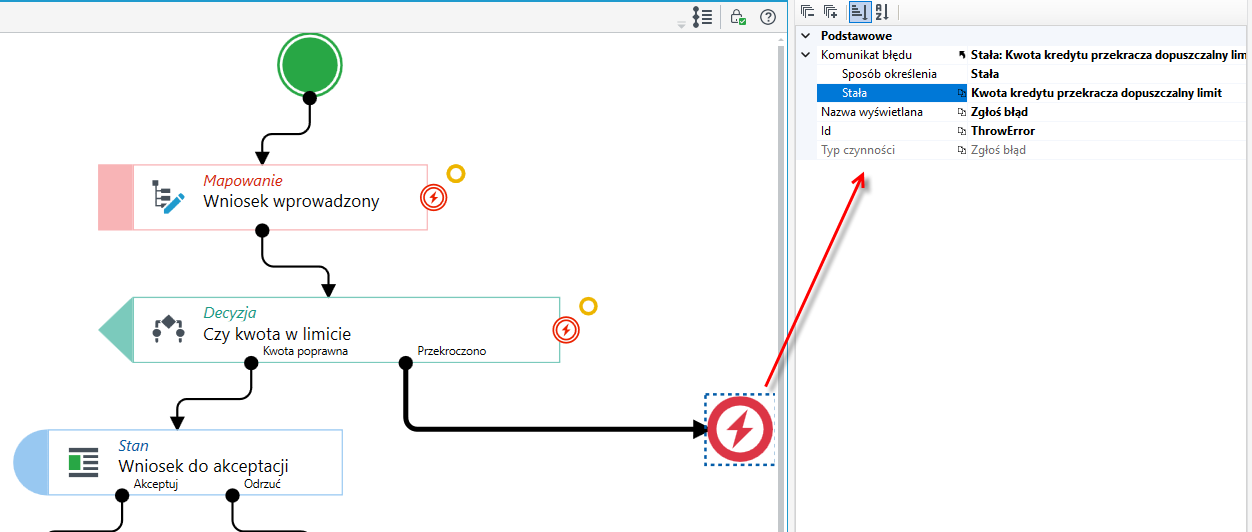Click the Akceptuj output port label
Screen dimensions: 1252x532
tap(156, 483)
